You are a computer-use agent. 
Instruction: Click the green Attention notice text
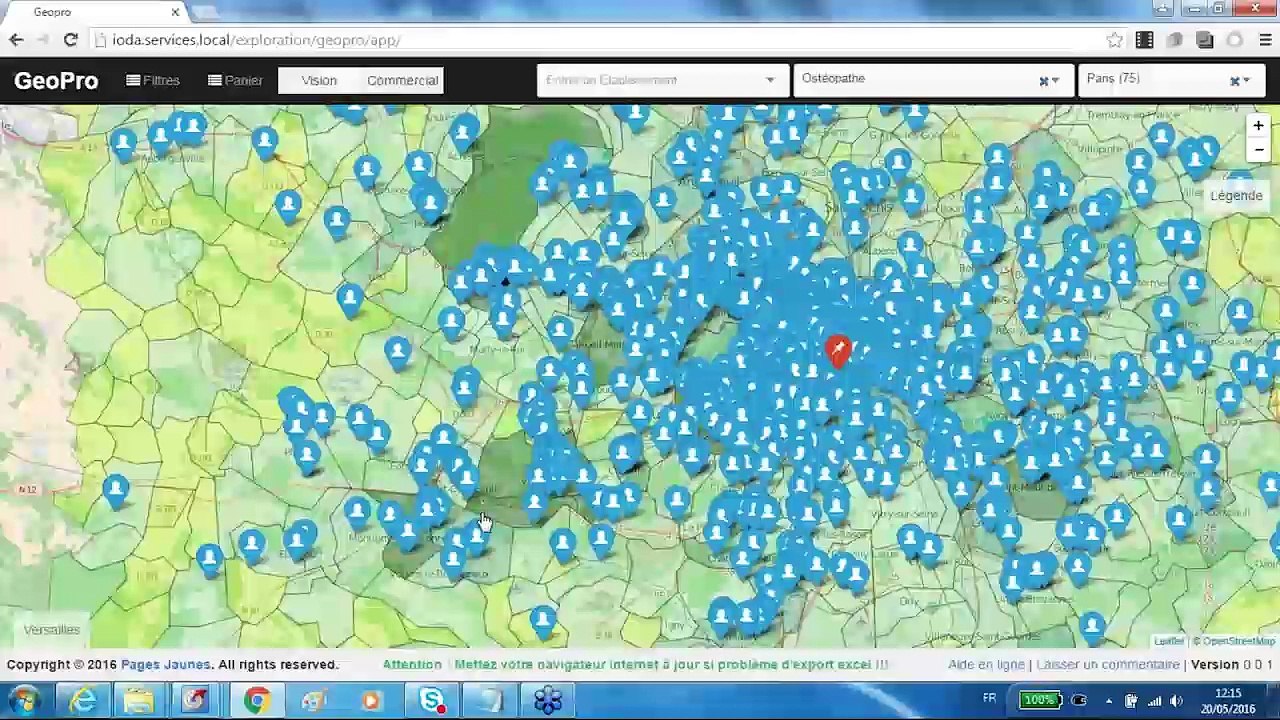click(411, 664)
